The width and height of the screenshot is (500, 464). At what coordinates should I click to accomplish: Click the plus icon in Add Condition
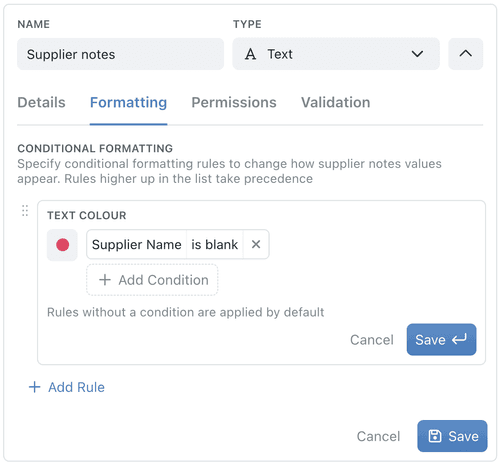[105, 280]
